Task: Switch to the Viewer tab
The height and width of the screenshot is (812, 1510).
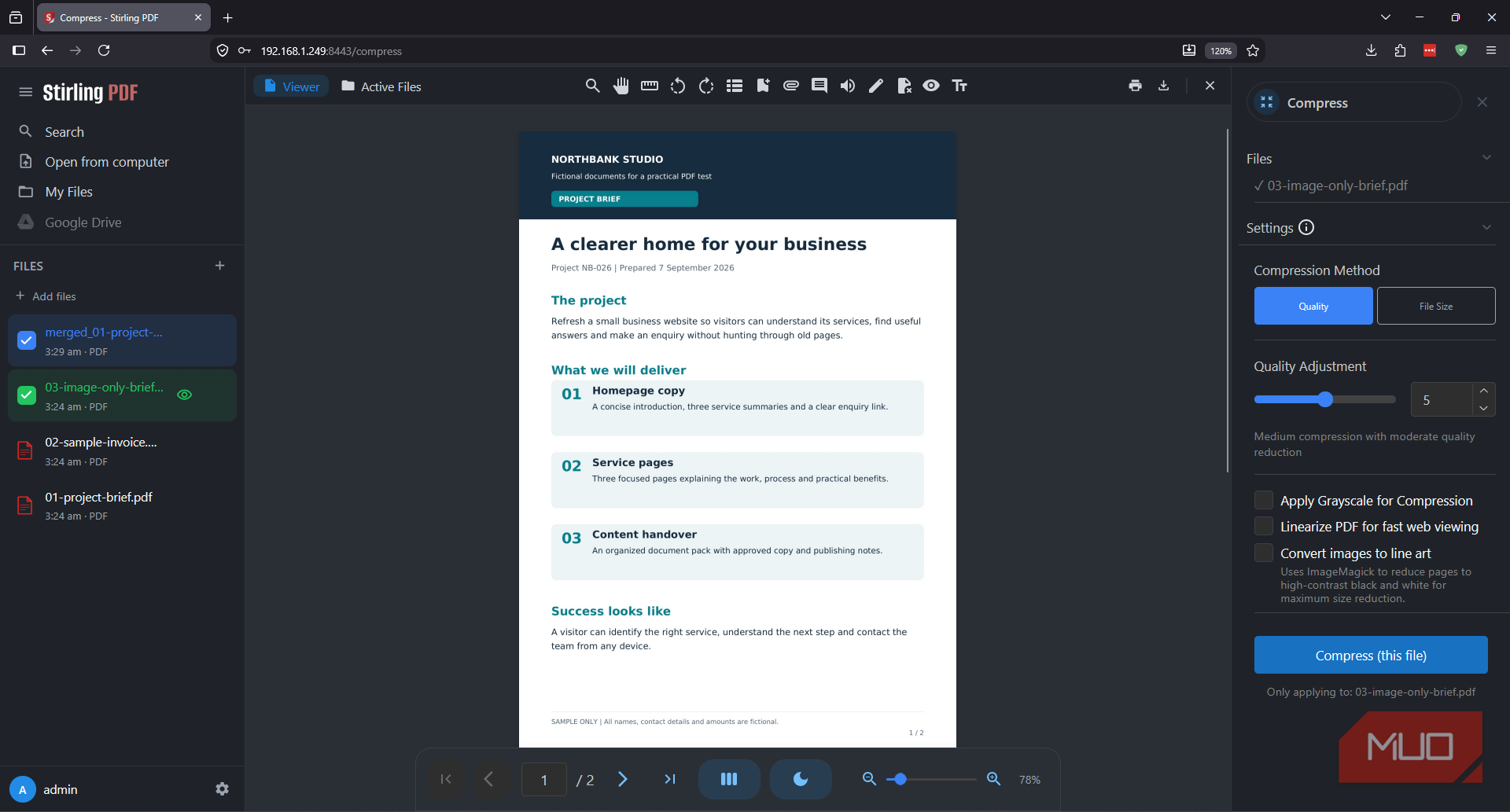Action: tap(292, 86)
